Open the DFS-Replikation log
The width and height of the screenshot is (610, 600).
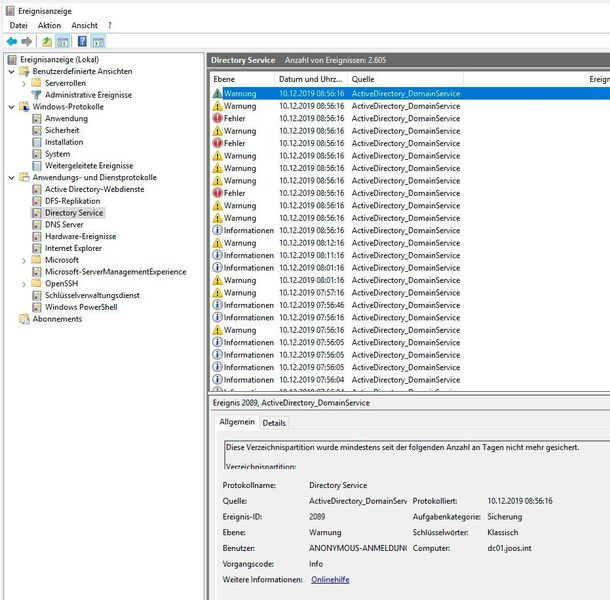pos(72,201)
